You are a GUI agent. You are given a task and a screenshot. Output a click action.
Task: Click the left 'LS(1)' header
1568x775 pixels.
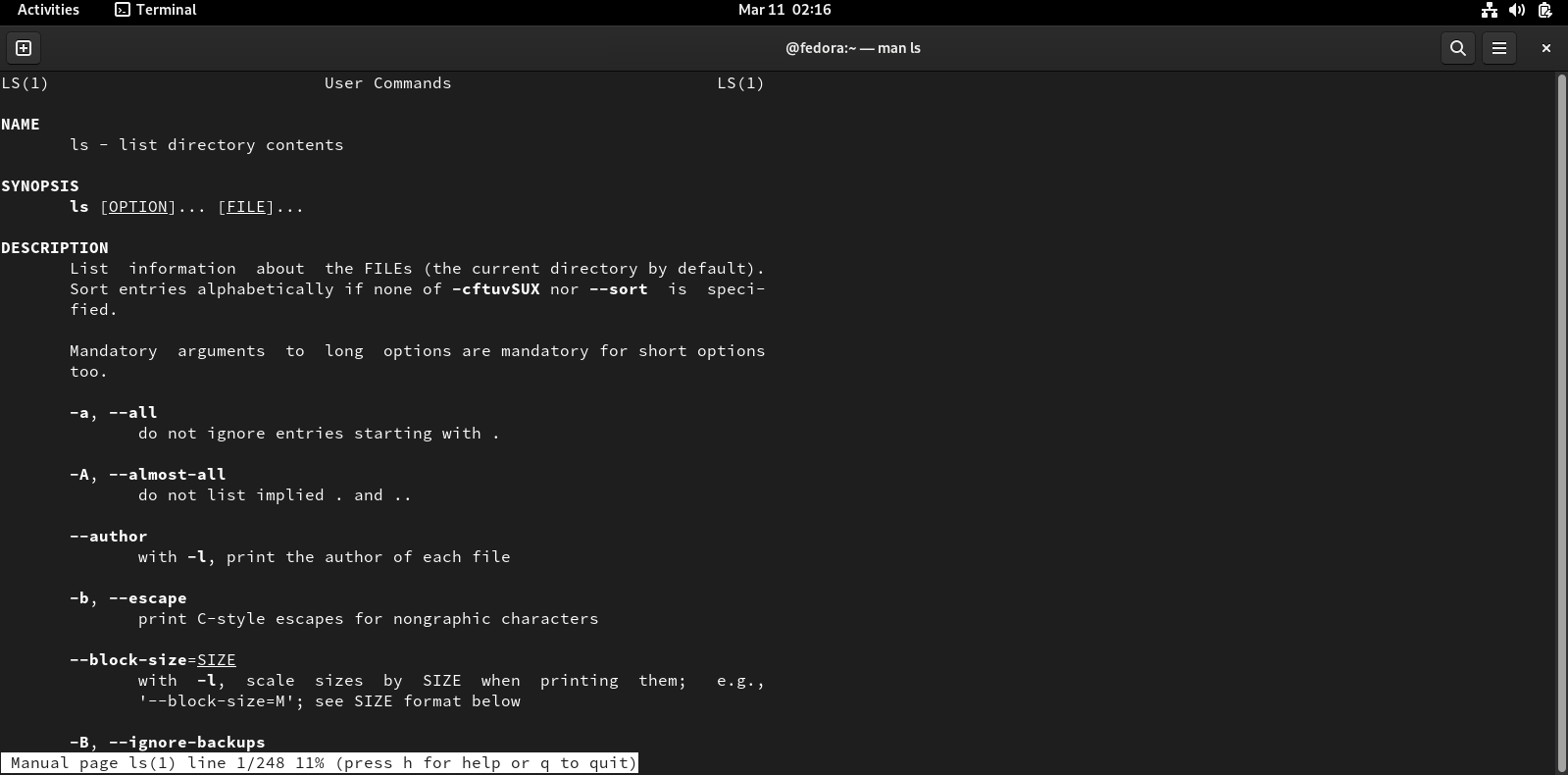click(x=25, y=83)
